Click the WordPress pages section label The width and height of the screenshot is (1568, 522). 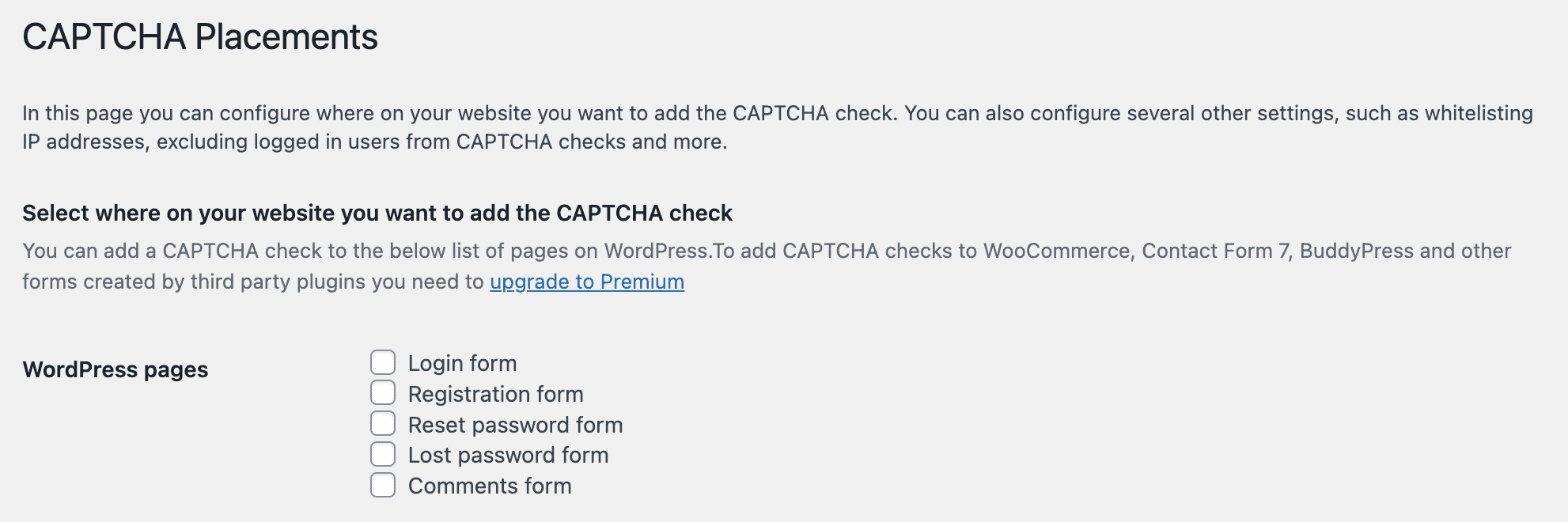117,369
